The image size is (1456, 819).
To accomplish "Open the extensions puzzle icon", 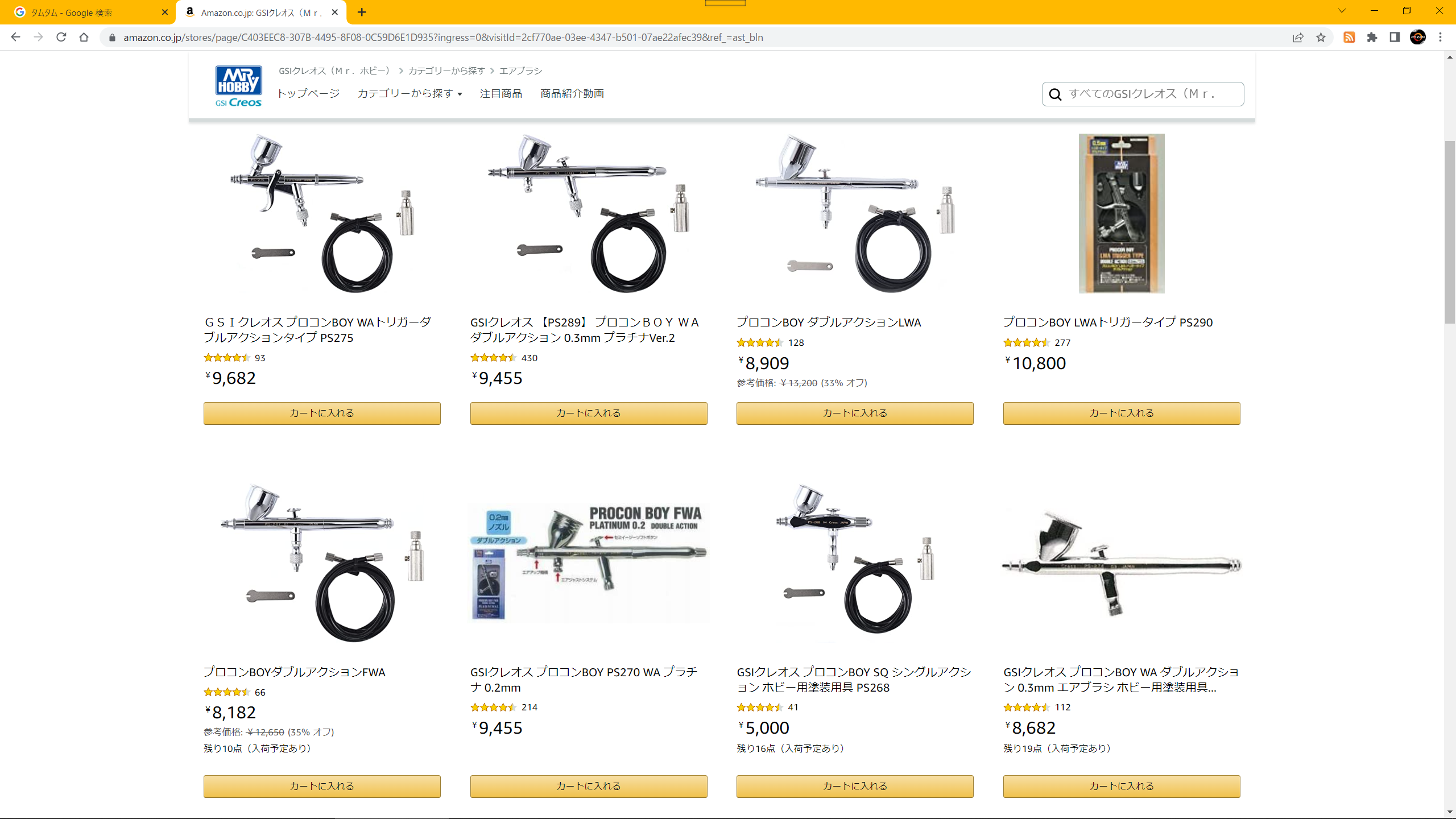I will [1372, 38].
